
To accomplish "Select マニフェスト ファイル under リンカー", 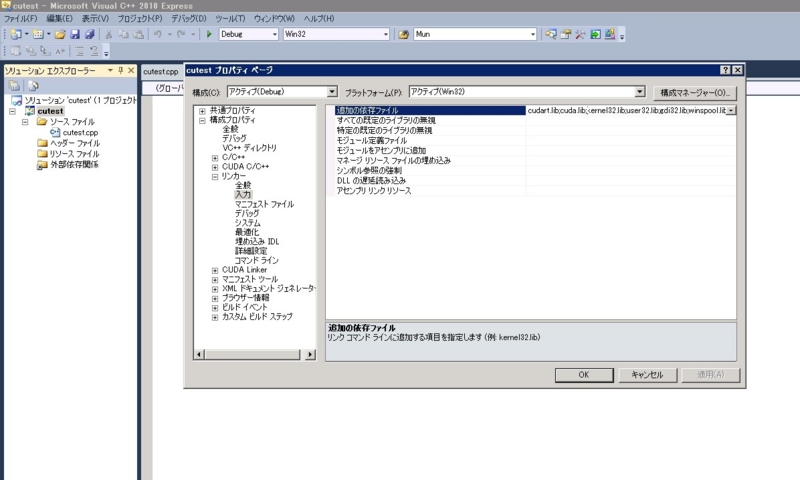I will [264, 204].
